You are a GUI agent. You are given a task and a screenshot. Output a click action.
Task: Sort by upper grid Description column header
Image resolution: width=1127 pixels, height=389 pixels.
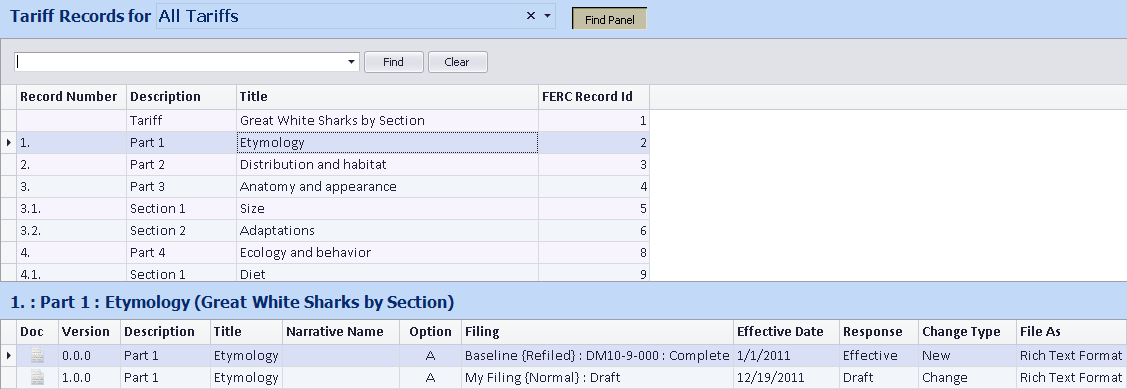(182, 96)
